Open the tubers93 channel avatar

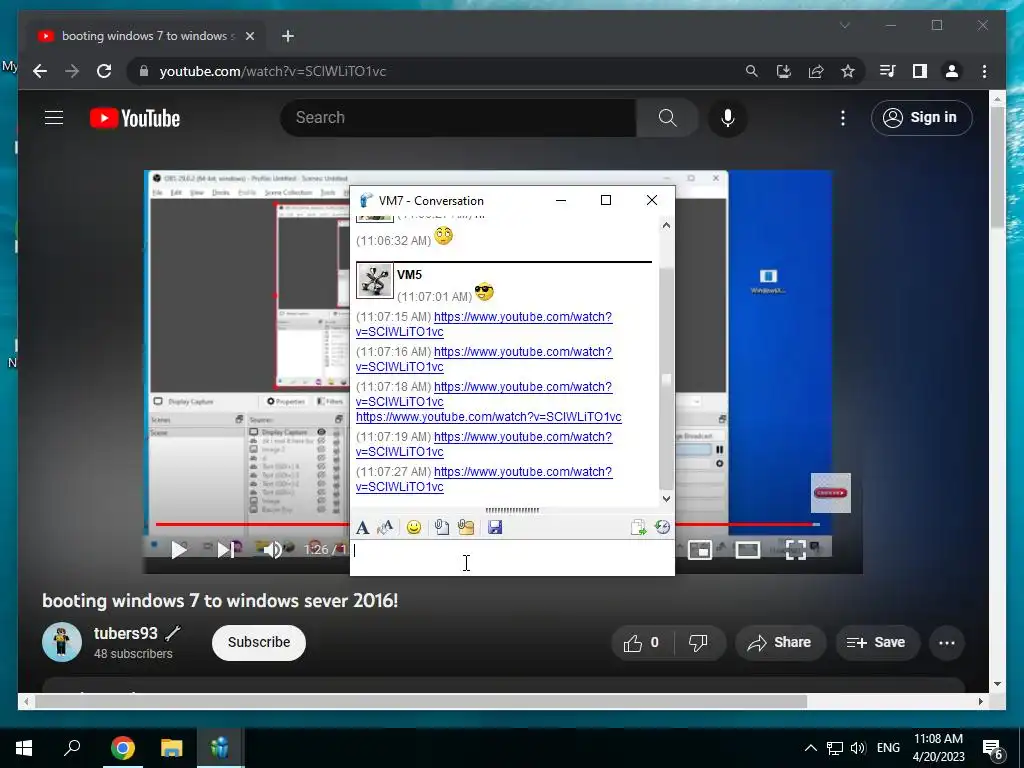[62, 642]
